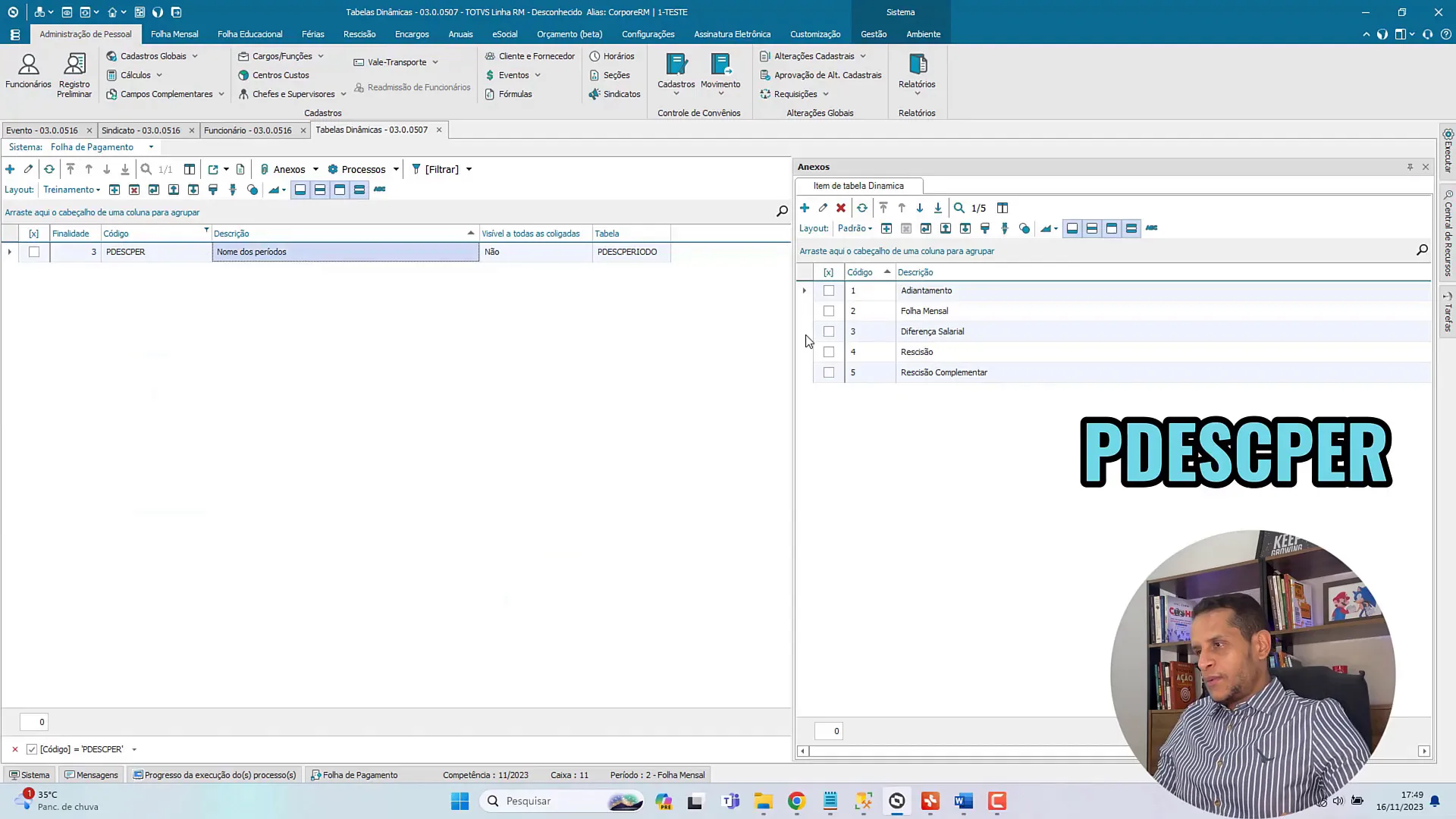Check the box for Folha Mensal row
1456x819 pixels.
(829, 311)
